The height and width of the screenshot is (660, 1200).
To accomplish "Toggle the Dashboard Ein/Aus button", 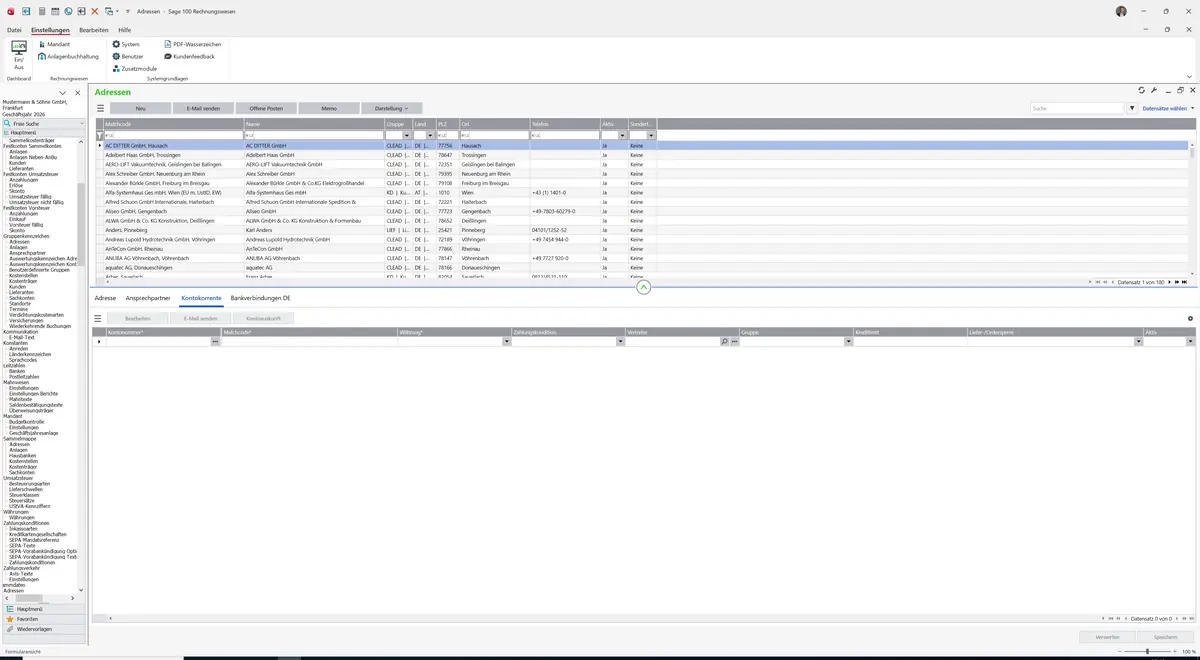I will coord(18,55).
